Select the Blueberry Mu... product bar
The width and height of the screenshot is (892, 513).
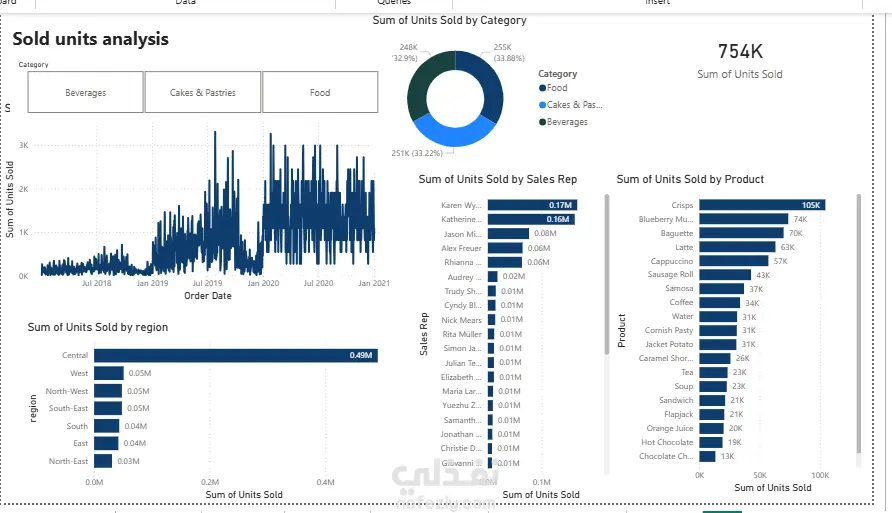744,219
